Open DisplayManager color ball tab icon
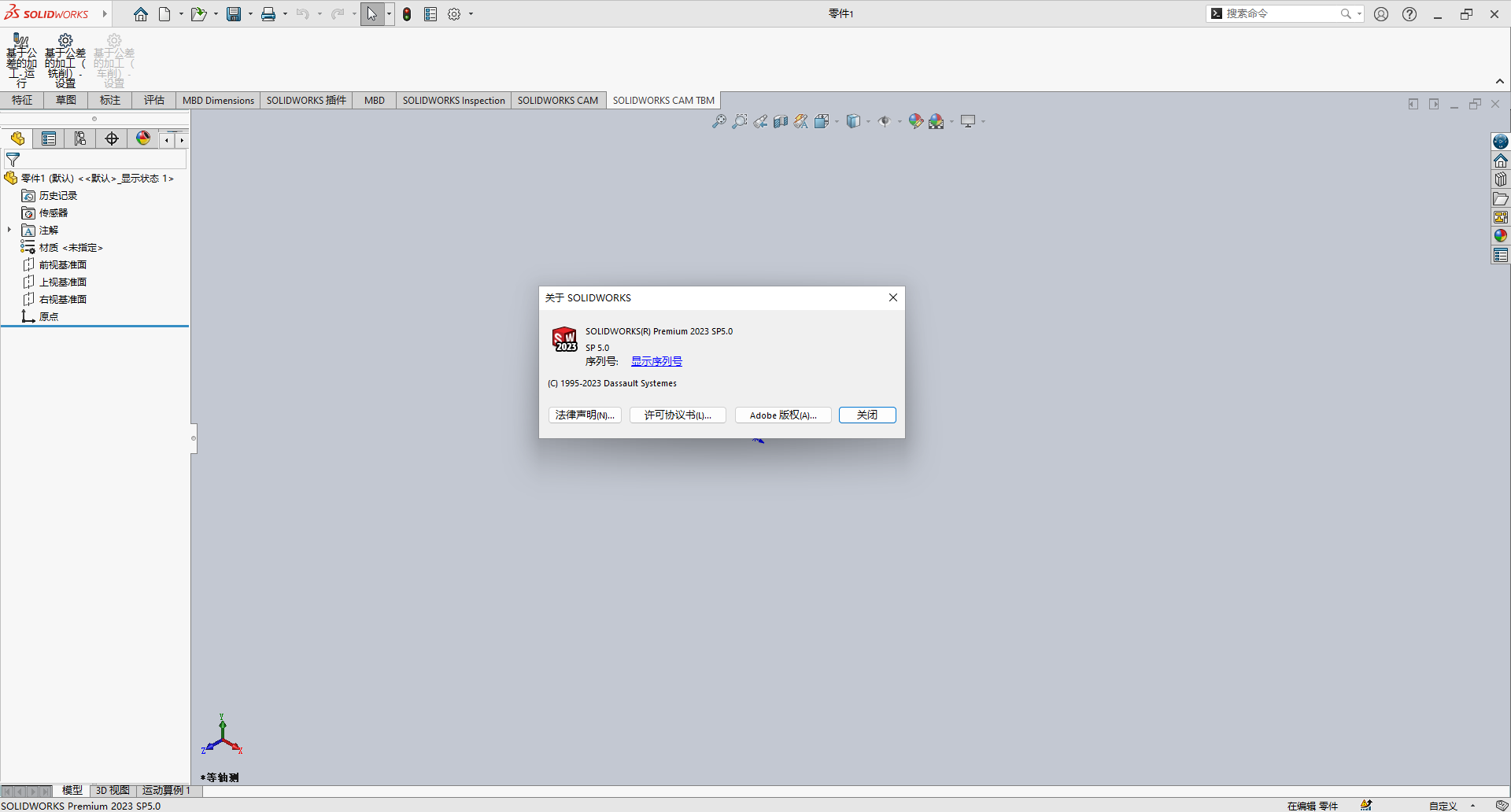 pyautogui.click(x=143, y=139)
